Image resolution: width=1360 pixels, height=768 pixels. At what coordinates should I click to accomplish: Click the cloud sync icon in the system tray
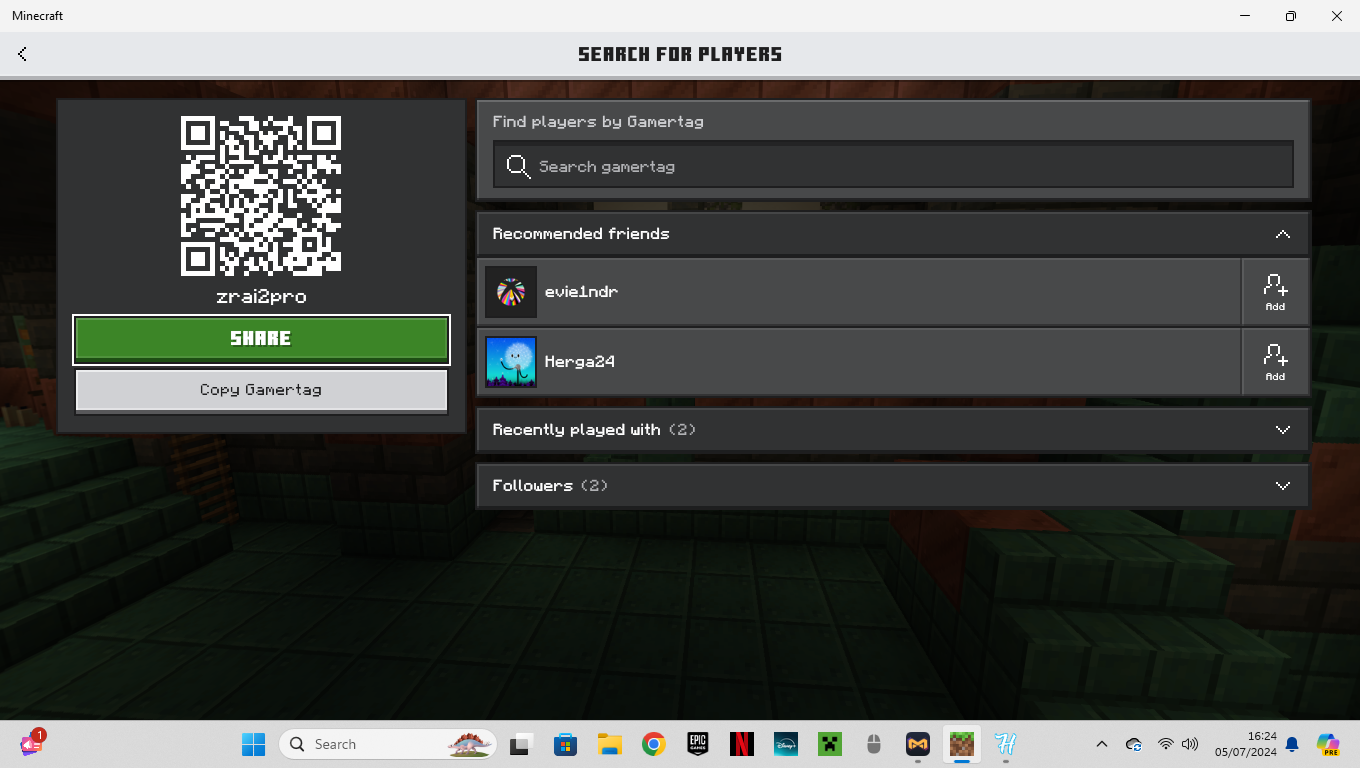tap(1134, 744)
